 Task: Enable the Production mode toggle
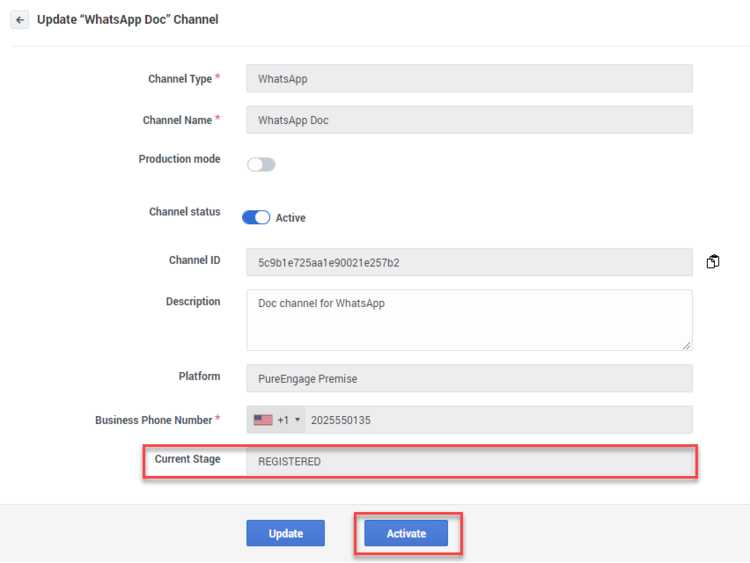pos(261,164)
